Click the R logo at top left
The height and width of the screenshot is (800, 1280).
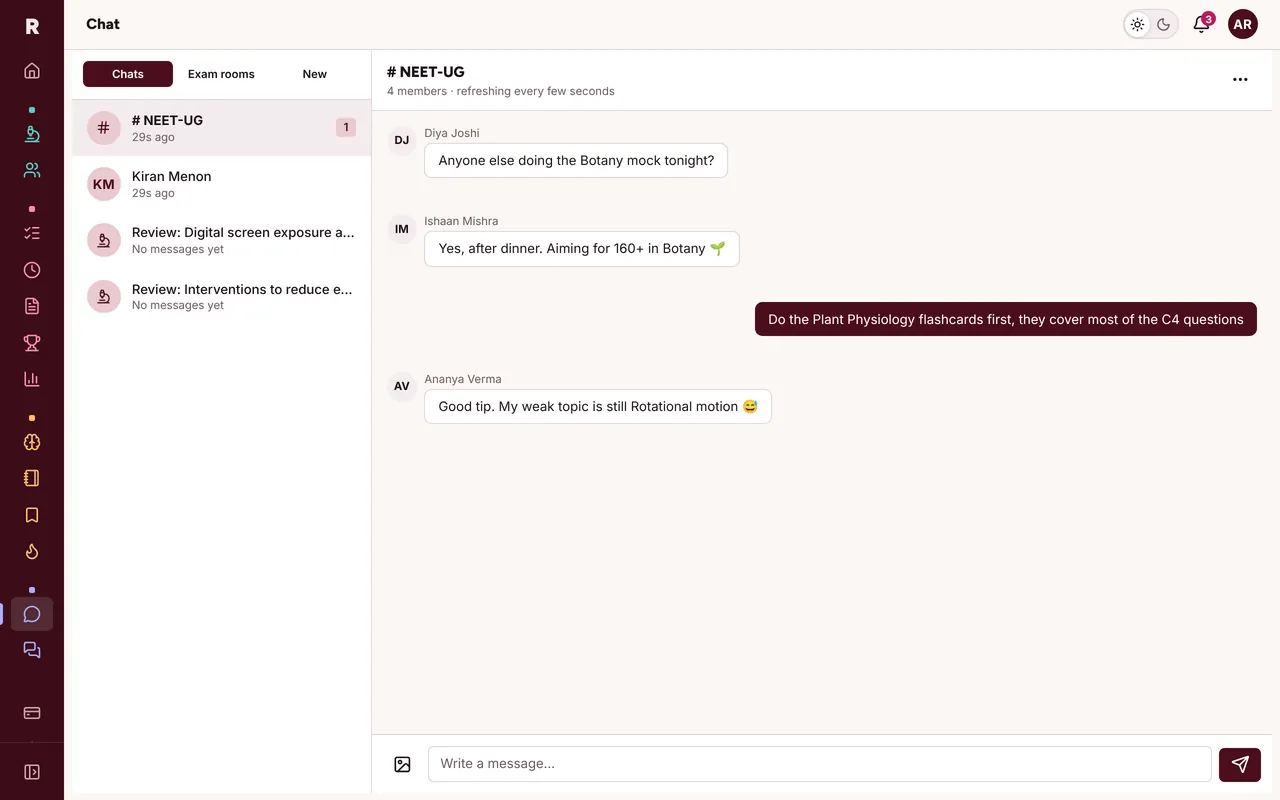(32, 26)
